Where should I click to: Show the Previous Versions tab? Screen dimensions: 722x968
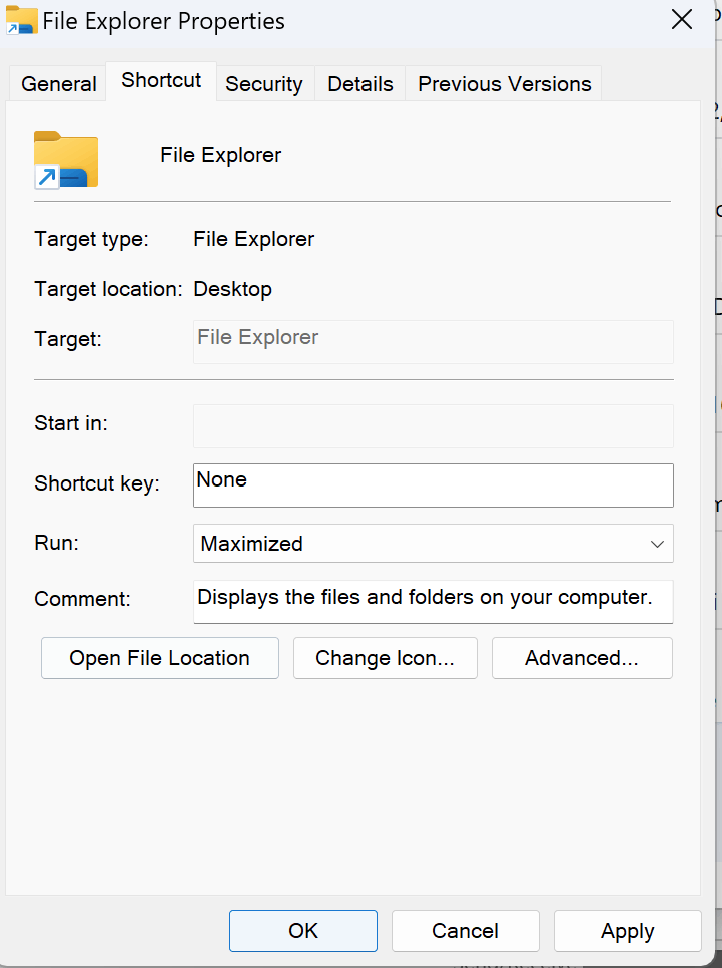(505, 83)
